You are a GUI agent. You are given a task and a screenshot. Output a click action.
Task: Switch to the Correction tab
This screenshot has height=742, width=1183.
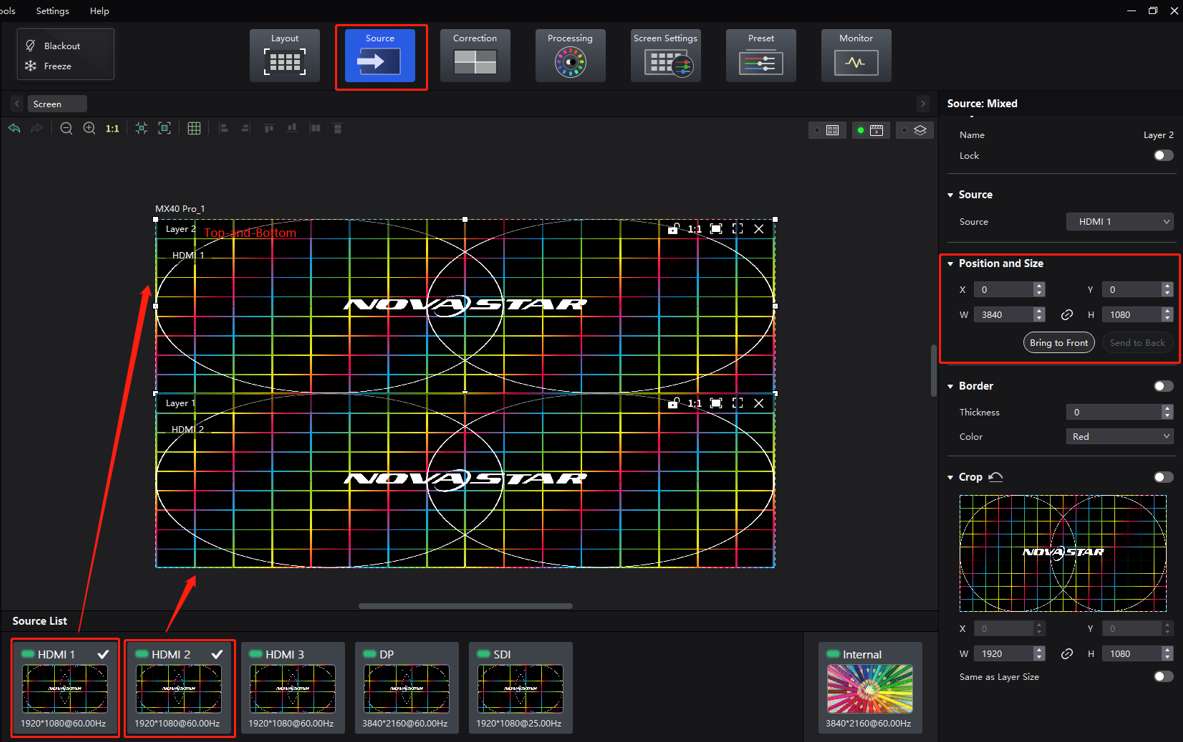tap(475, 56)
